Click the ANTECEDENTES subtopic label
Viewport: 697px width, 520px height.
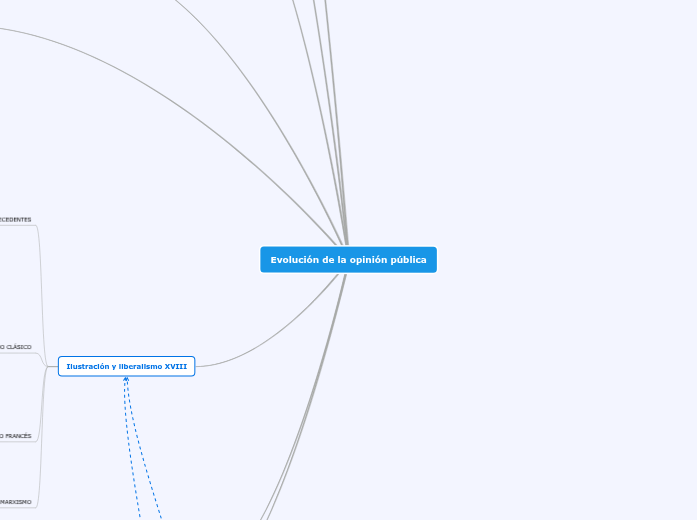coord(16,219)
